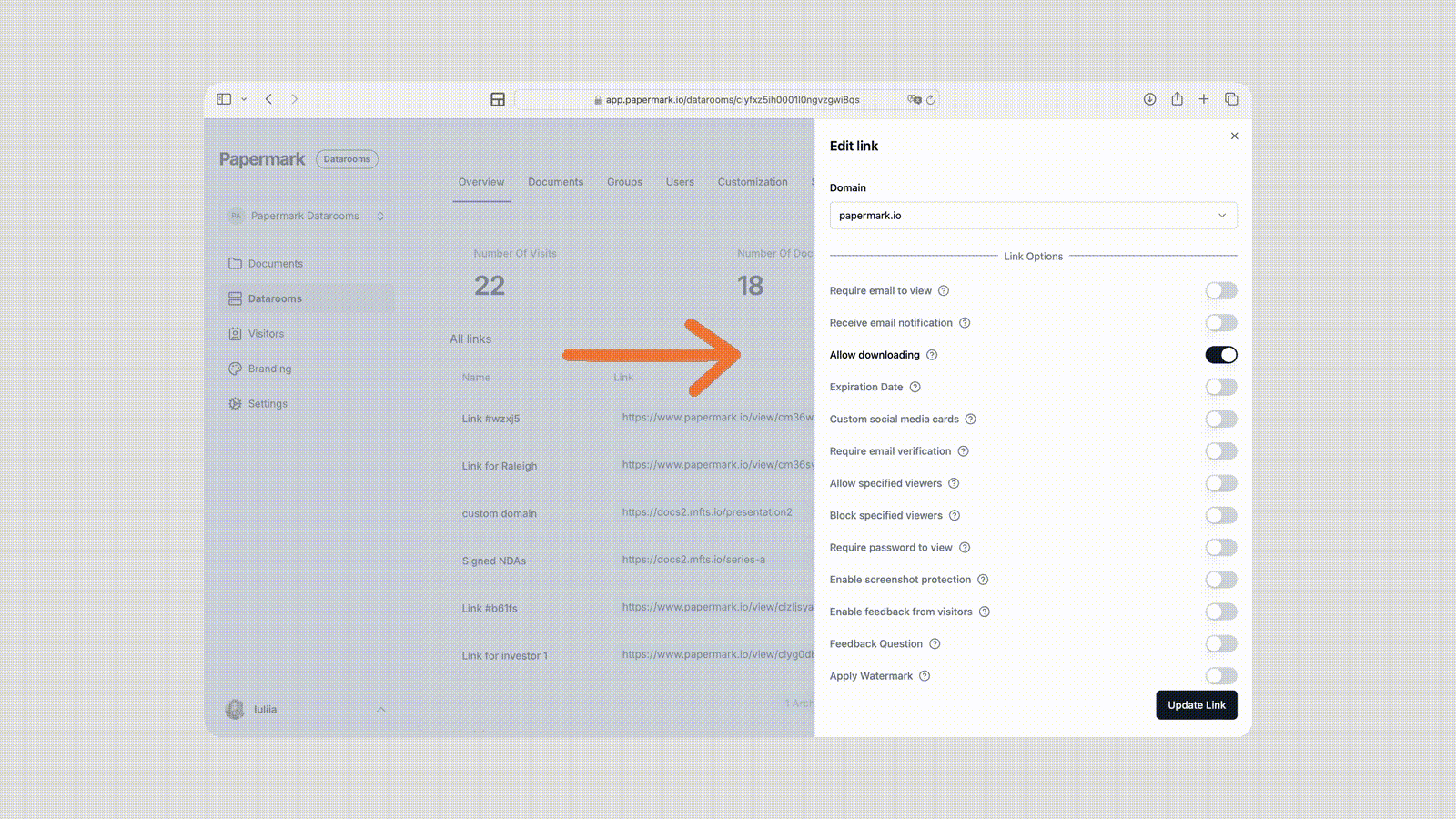Open Documents in the left sidebar
Viewport: 1456px width, 819px height.
[307, 264]
